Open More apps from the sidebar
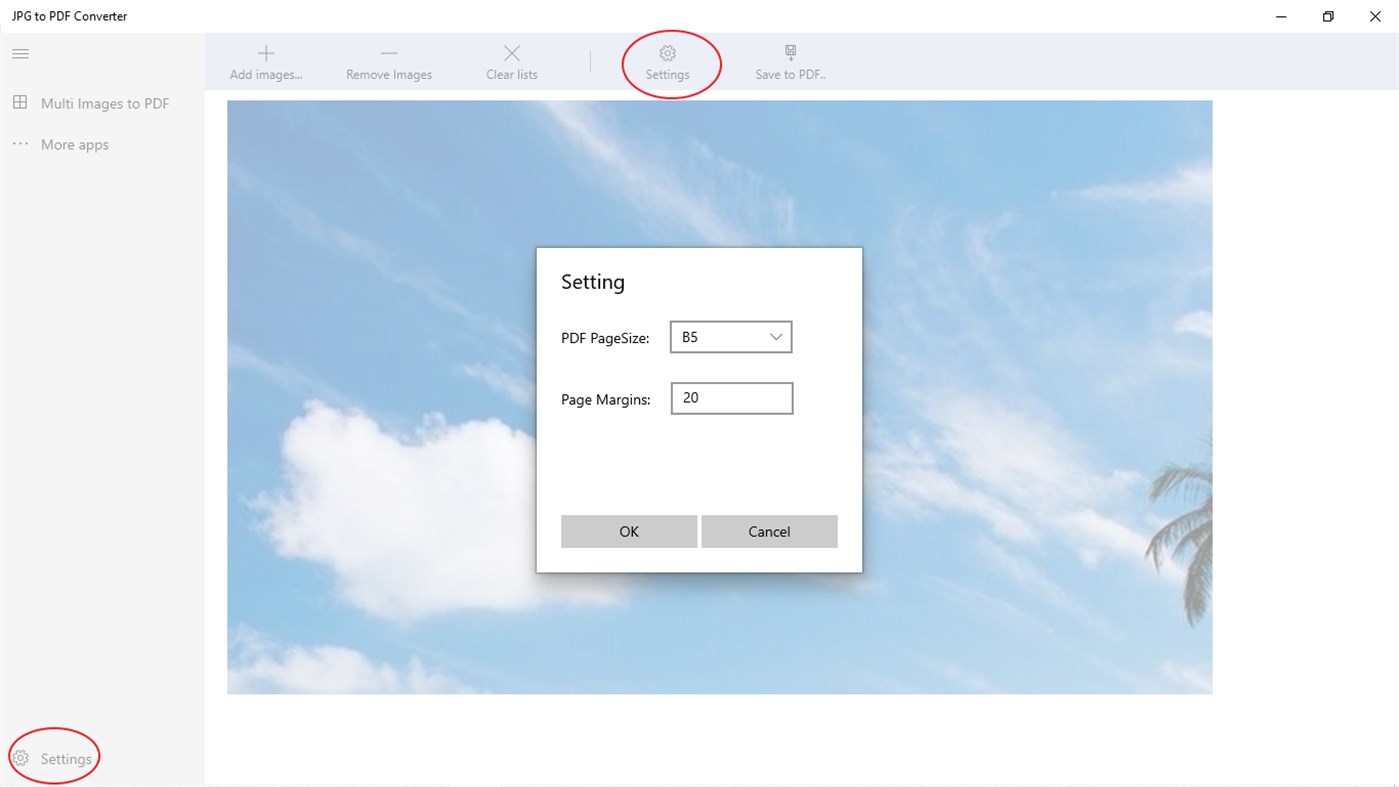The height and width of the screenshot is (787, 1399). [x=74, y=143]
